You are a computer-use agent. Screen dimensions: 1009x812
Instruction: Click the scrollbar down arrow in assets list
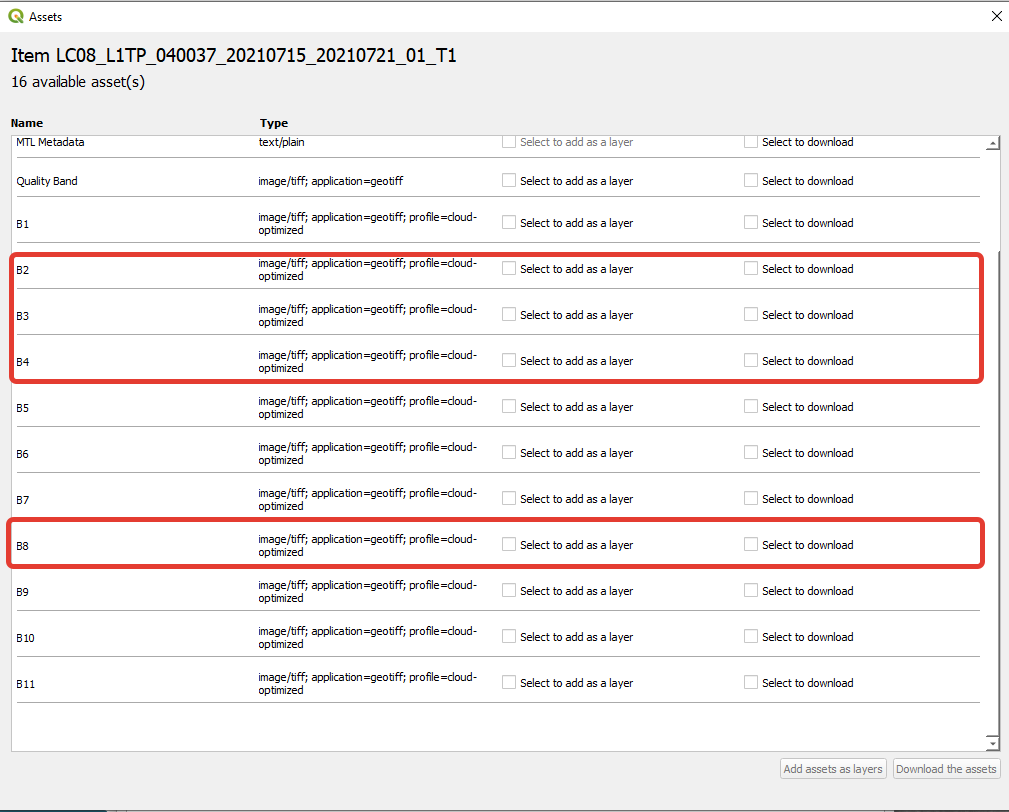[x=993, y=743]
